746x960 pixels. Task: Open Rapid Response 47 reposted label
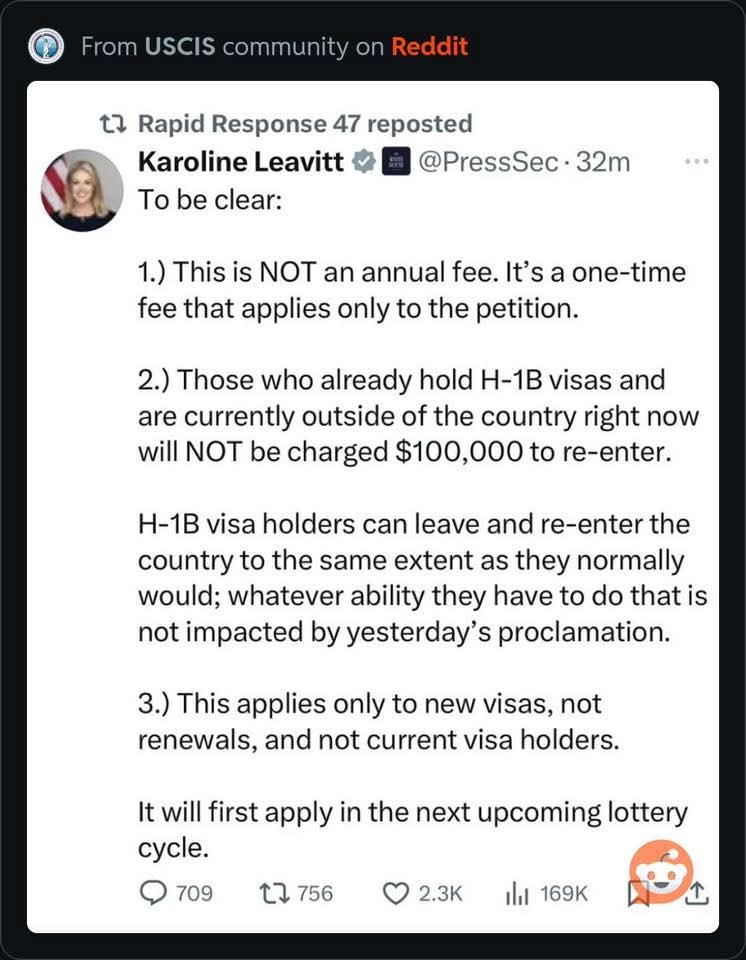(x=305, y=124)
